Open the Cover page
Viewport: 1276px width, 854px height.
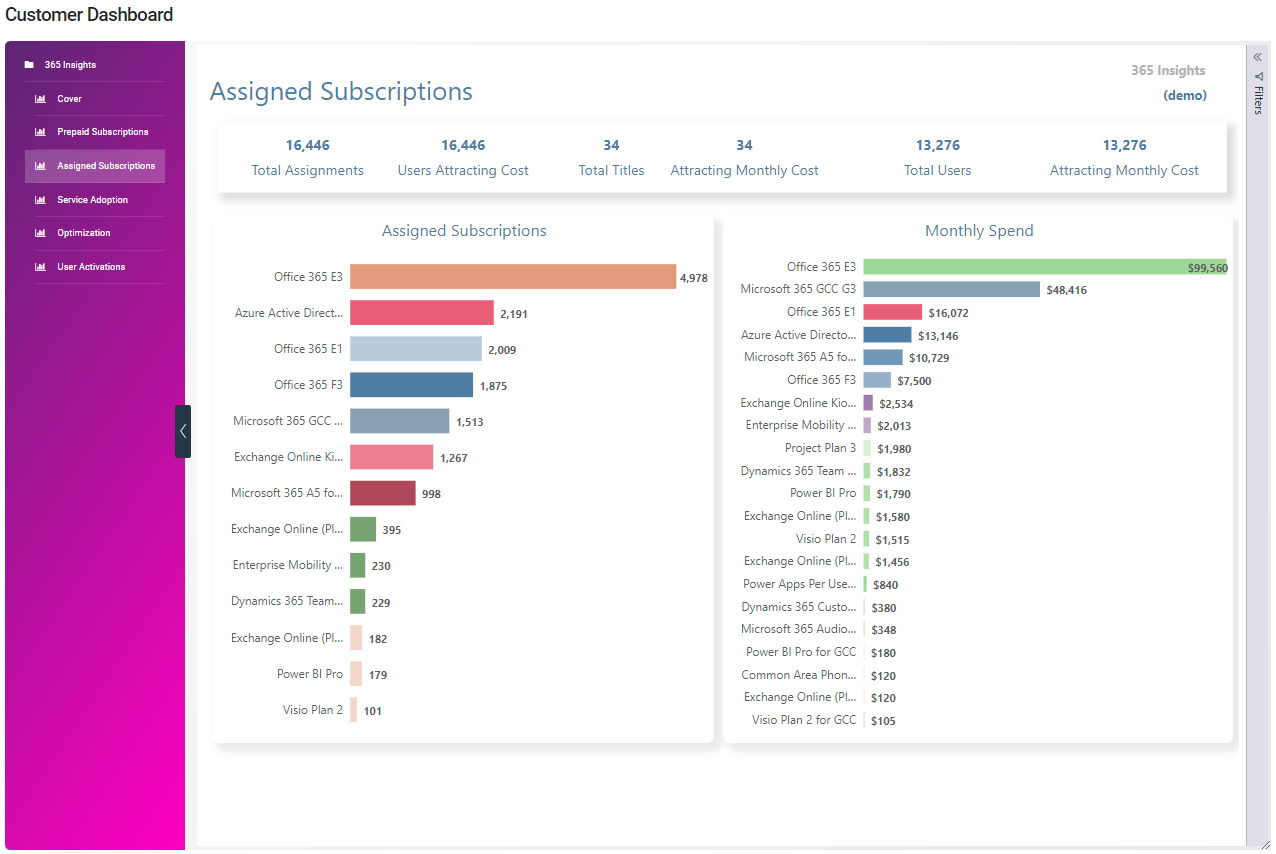coord(69,99)
